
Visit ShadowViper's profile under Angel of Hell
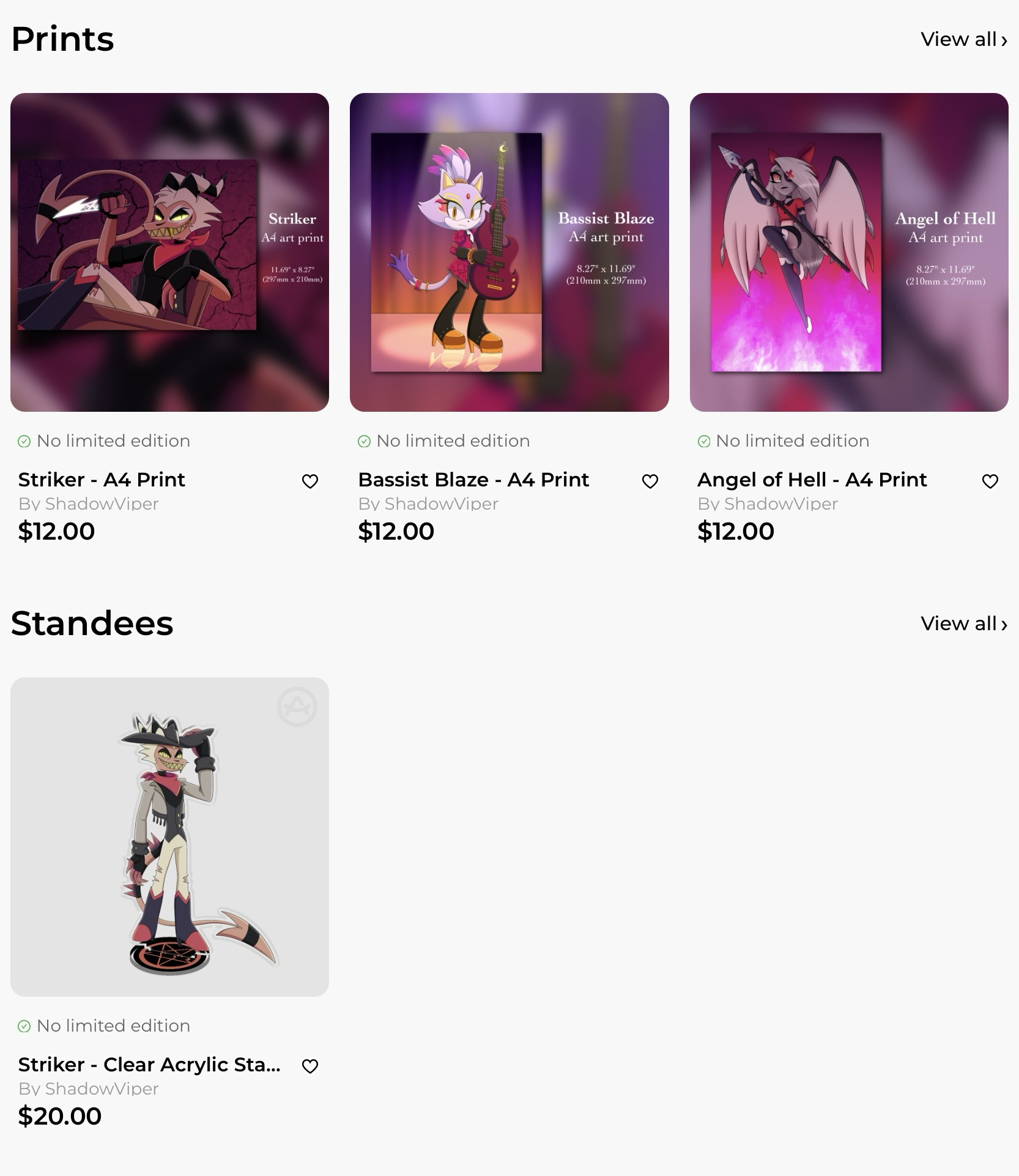click(768, 504)
